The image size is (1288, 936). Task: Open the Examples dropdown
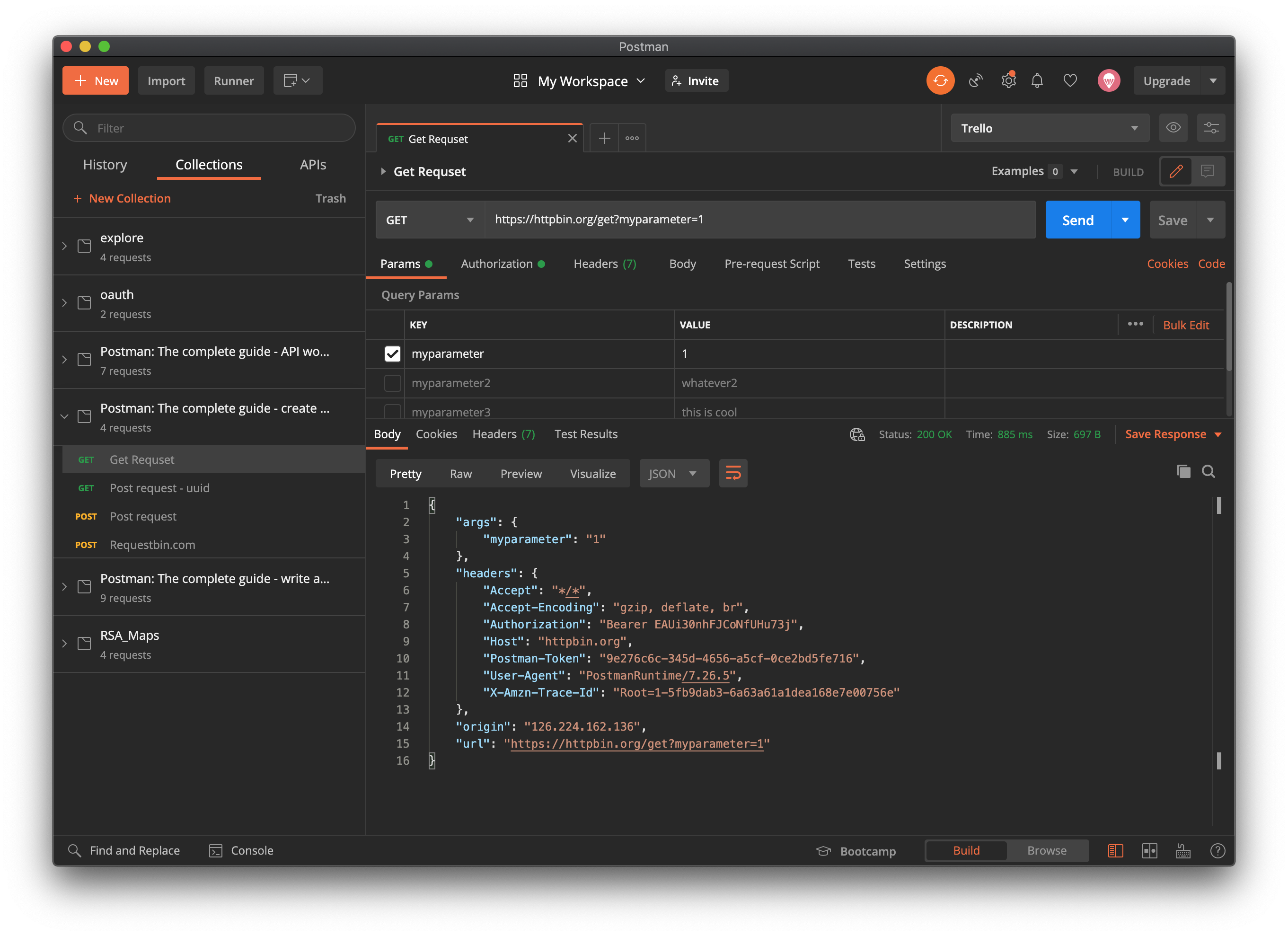tap(1034, 171)
